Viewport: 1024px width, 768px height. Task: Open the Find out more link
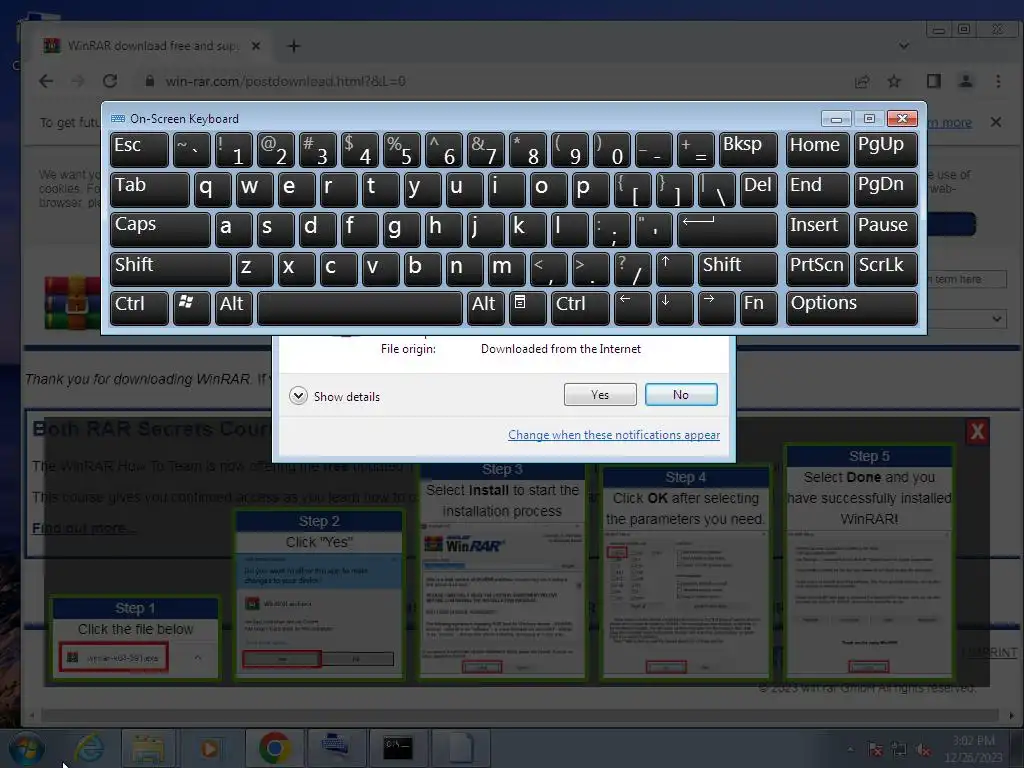pyautogui.click(x=83, y=528)
